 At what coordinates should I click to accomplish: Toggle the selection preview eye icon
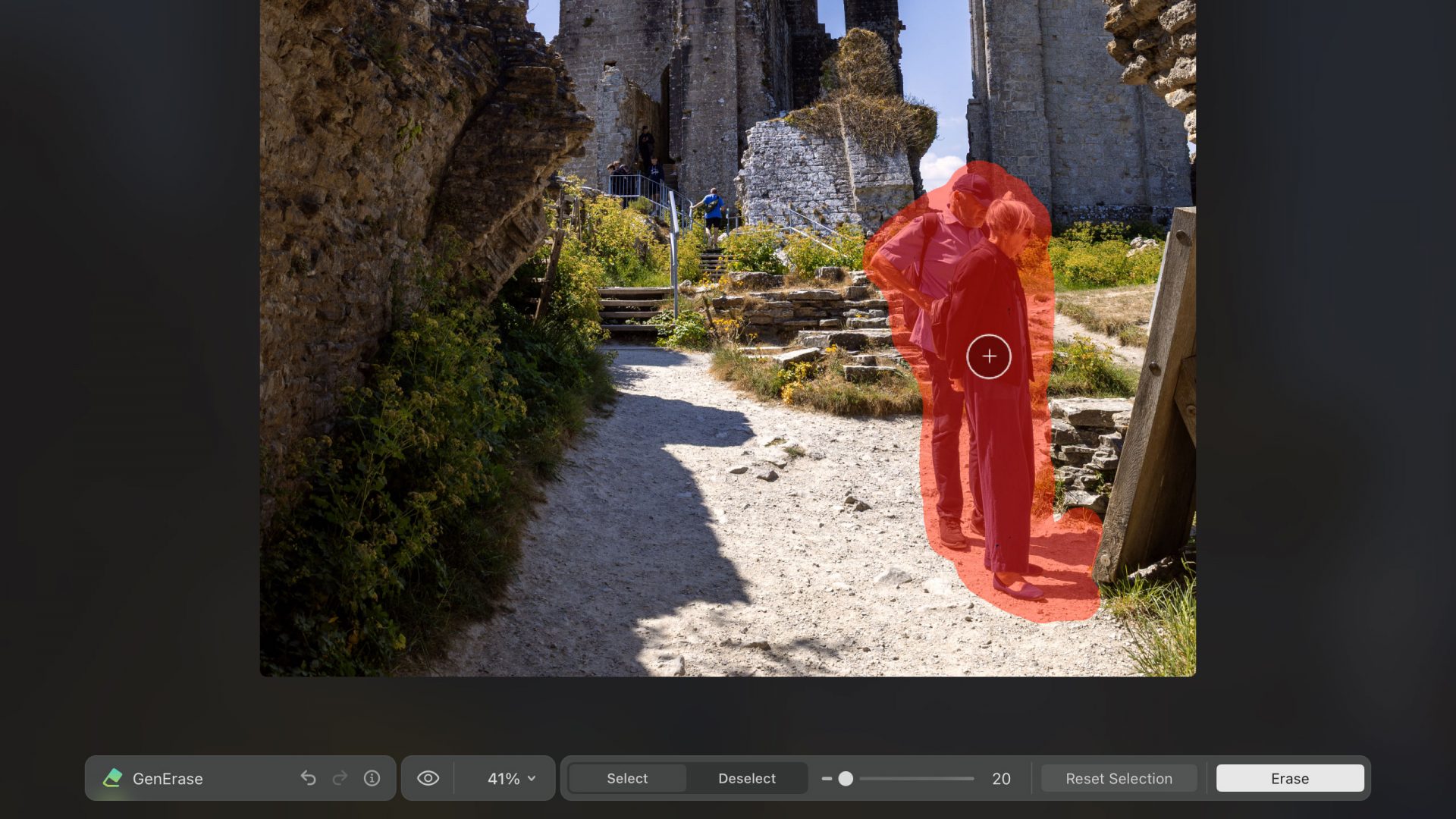tap(428, 778)
